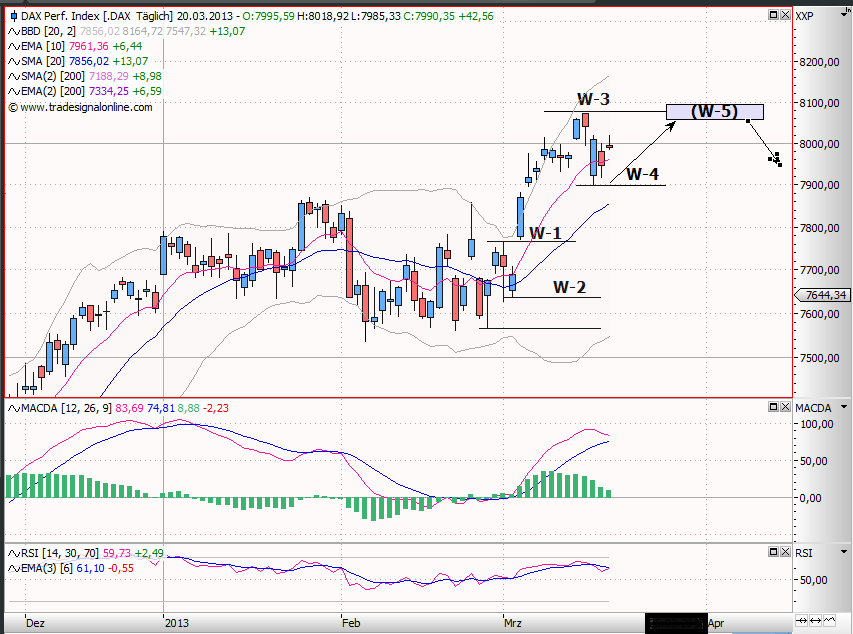
Task: Select the (W-5) target box annotation
Action: (714, 112)
